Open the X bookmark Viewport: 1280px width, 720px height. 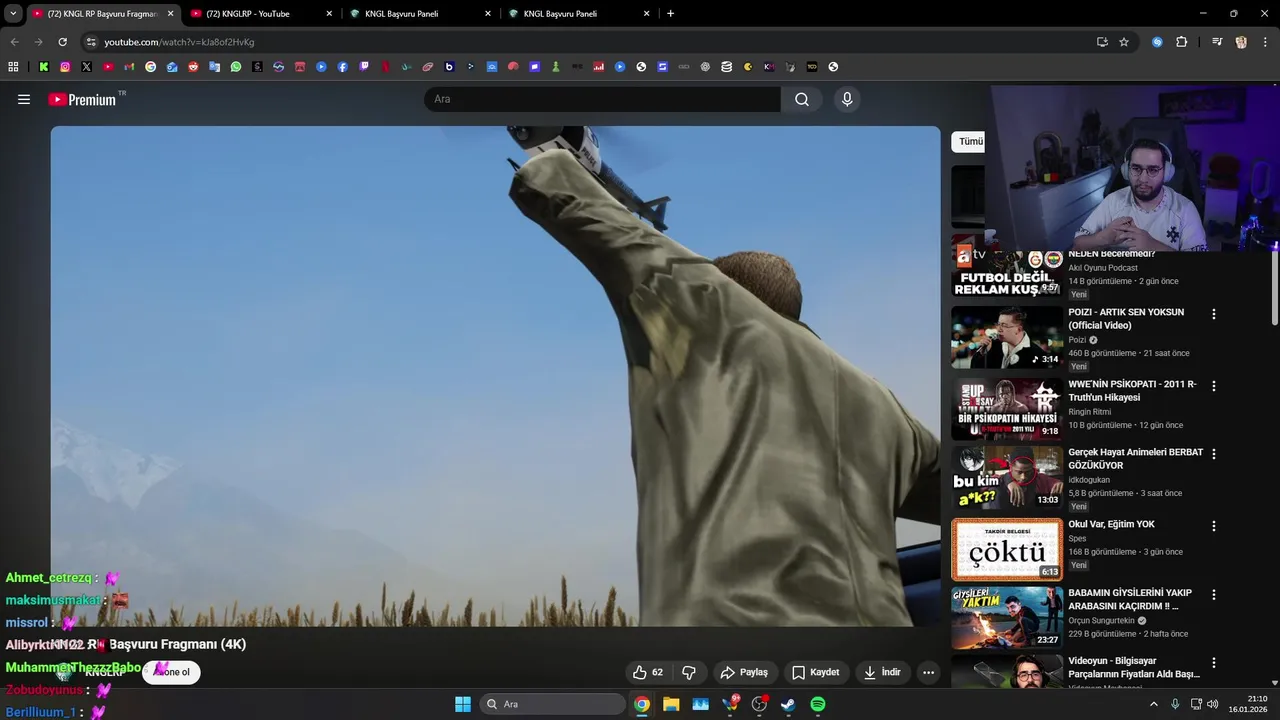(x=86, y=67)
